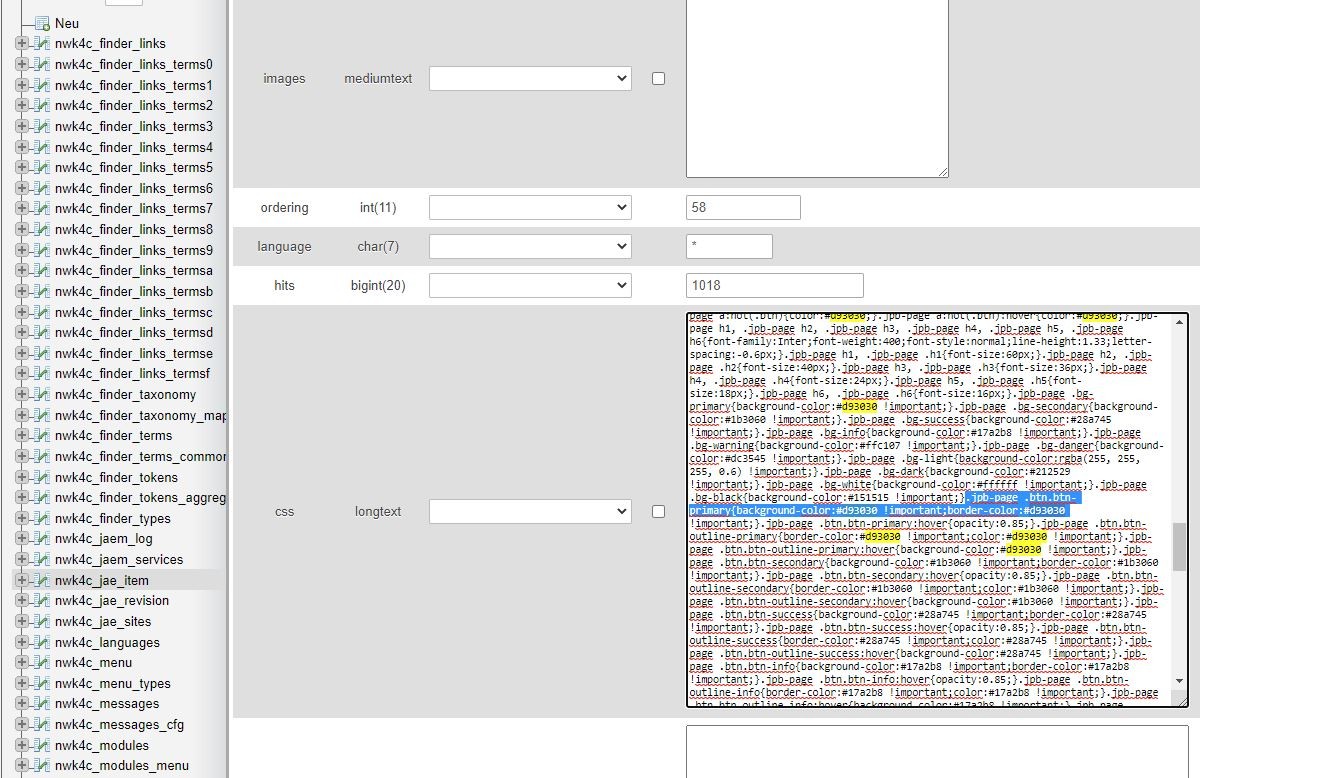Image resolution: width=1323 pixels, height=778 pixels.
Task: Click nwk4c_finder_links_termsf table icon
Action: pos(42,373)
